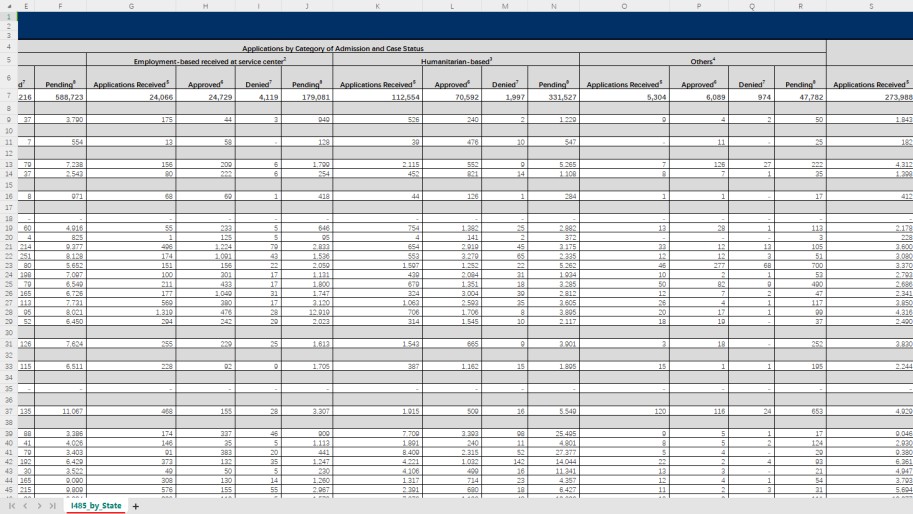Select row 37 header
This screenshot has height=514, width=913.
tap(9, 411)
